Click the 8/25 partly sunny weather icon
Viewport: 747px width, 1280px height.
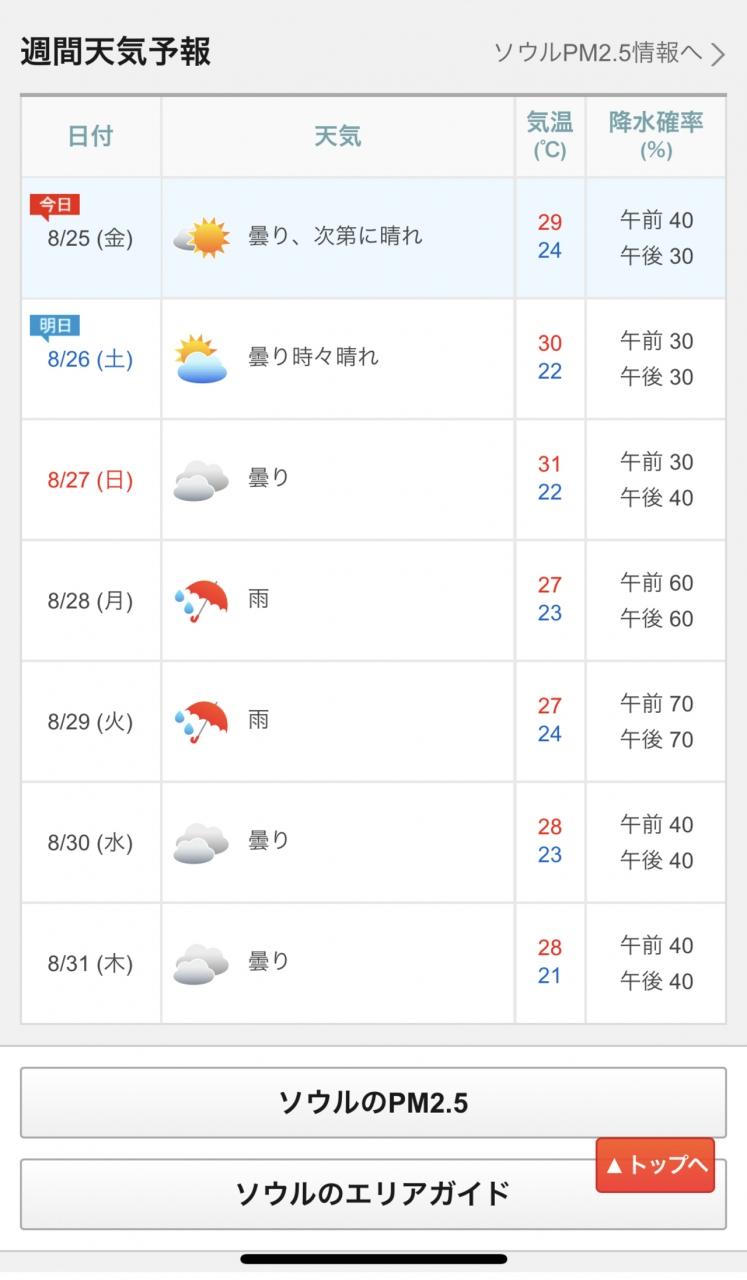tap(201, 238)
